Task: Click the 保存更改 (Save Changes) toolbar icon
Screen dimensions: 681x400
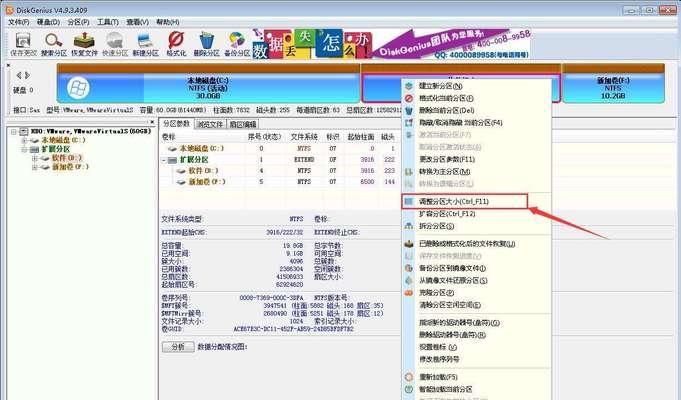Action: click(23, 44)
